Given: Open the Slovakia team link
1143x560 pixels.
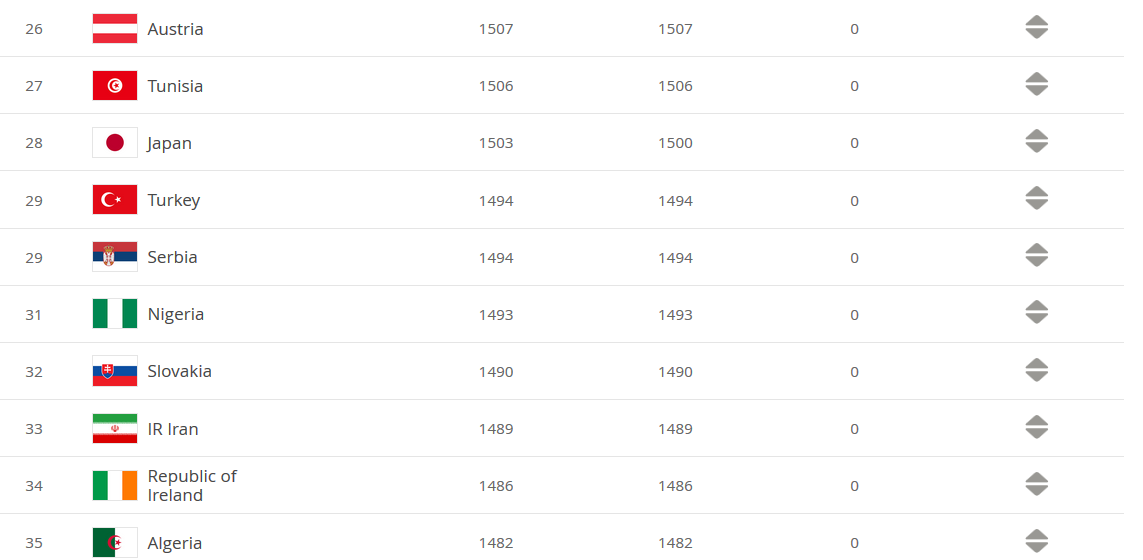Looking at the screenshot, I should click(180, 371).
